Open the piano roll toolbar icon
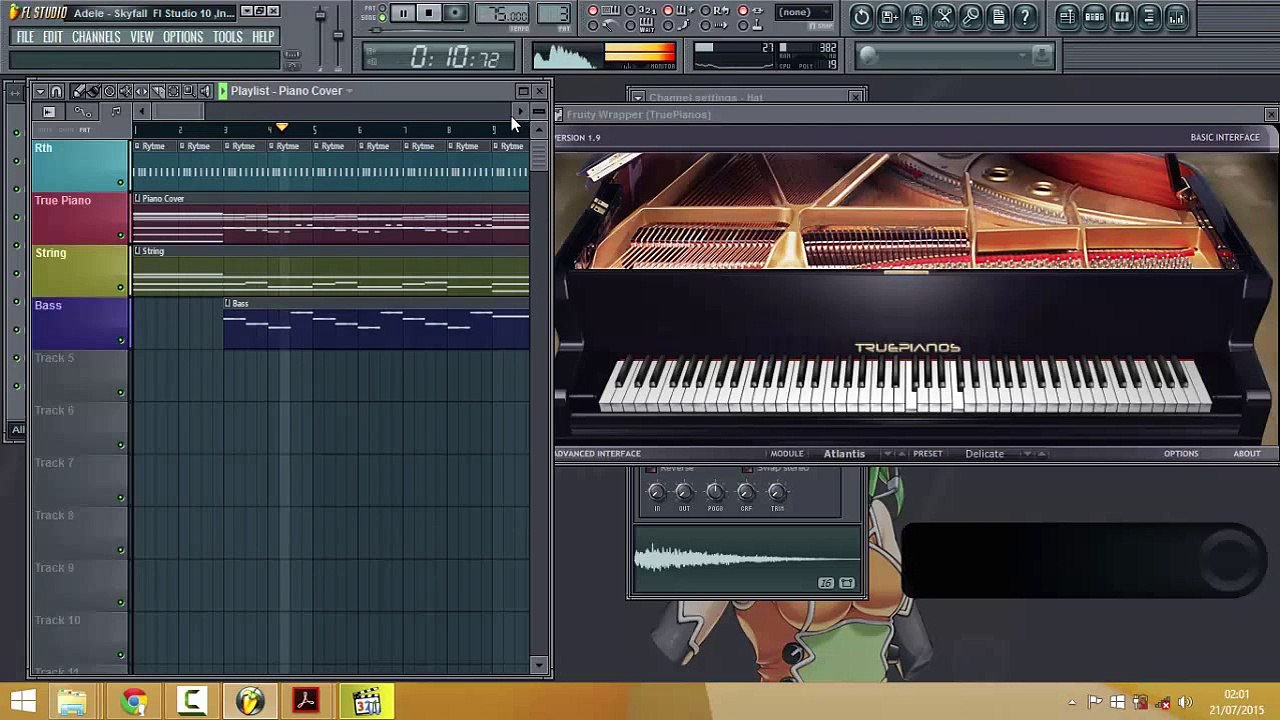 click(x=1122, y=17)
